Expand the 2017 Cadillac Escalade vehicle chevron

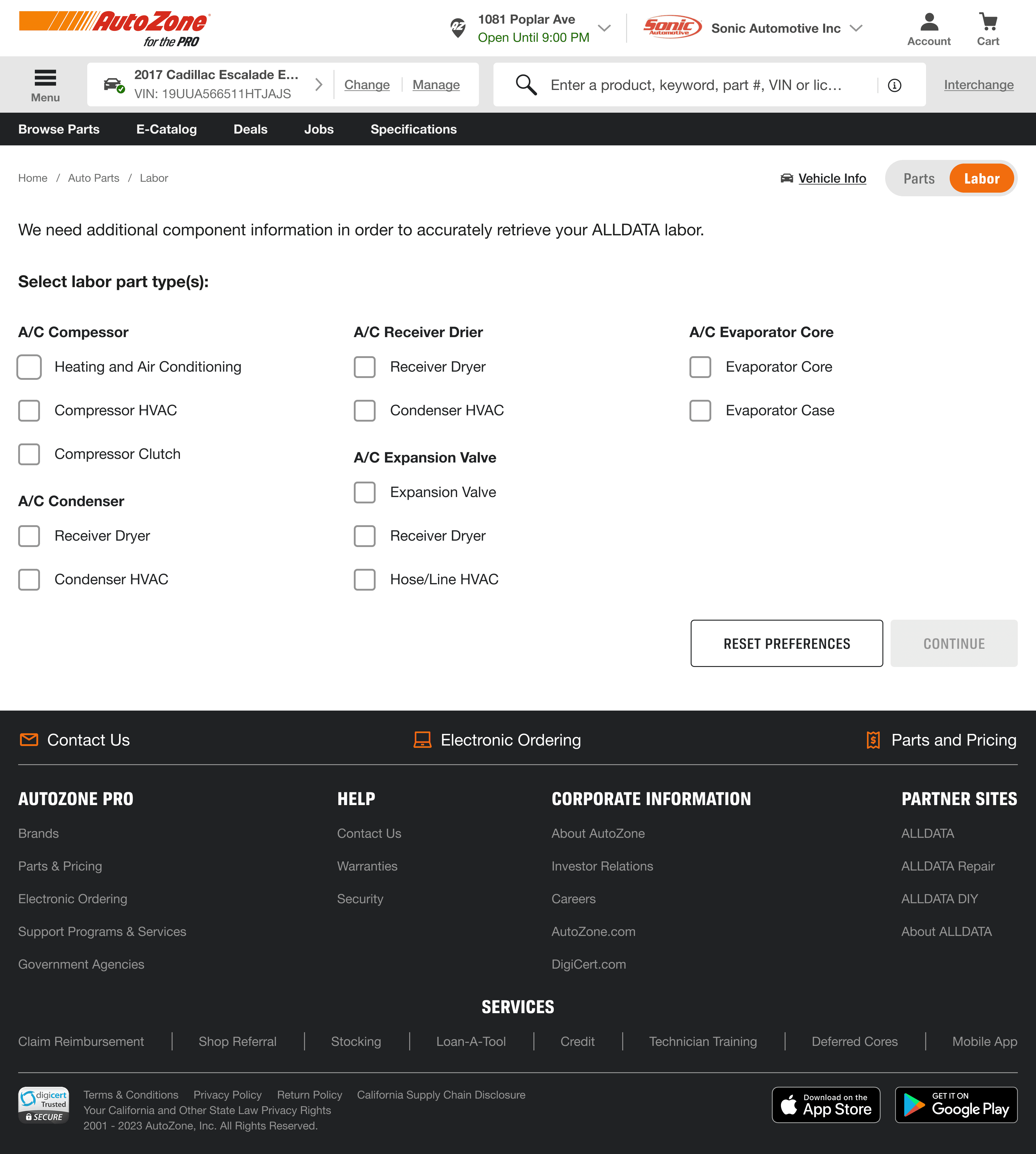tap(319, 85)
